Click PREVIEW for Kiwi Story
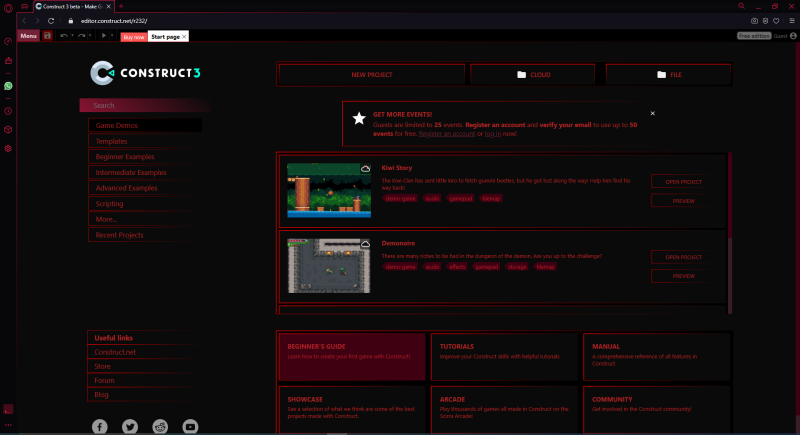 [x=683, y=201]
